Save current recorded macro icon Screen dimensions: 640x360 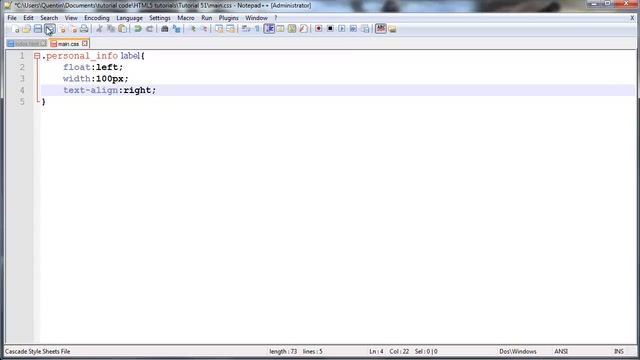[365, 29]
